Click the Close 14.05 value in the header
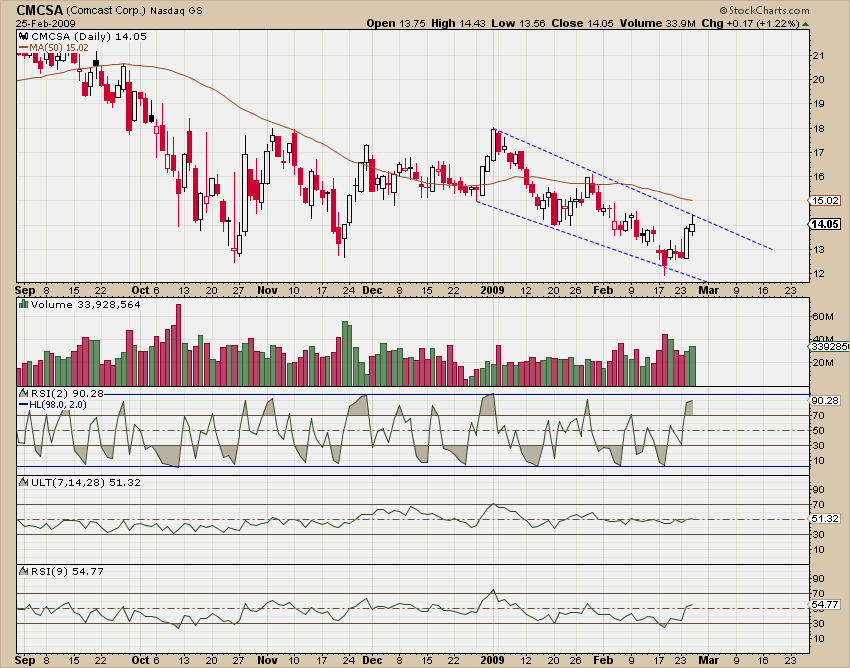850x668 pixels. [583, 23]
